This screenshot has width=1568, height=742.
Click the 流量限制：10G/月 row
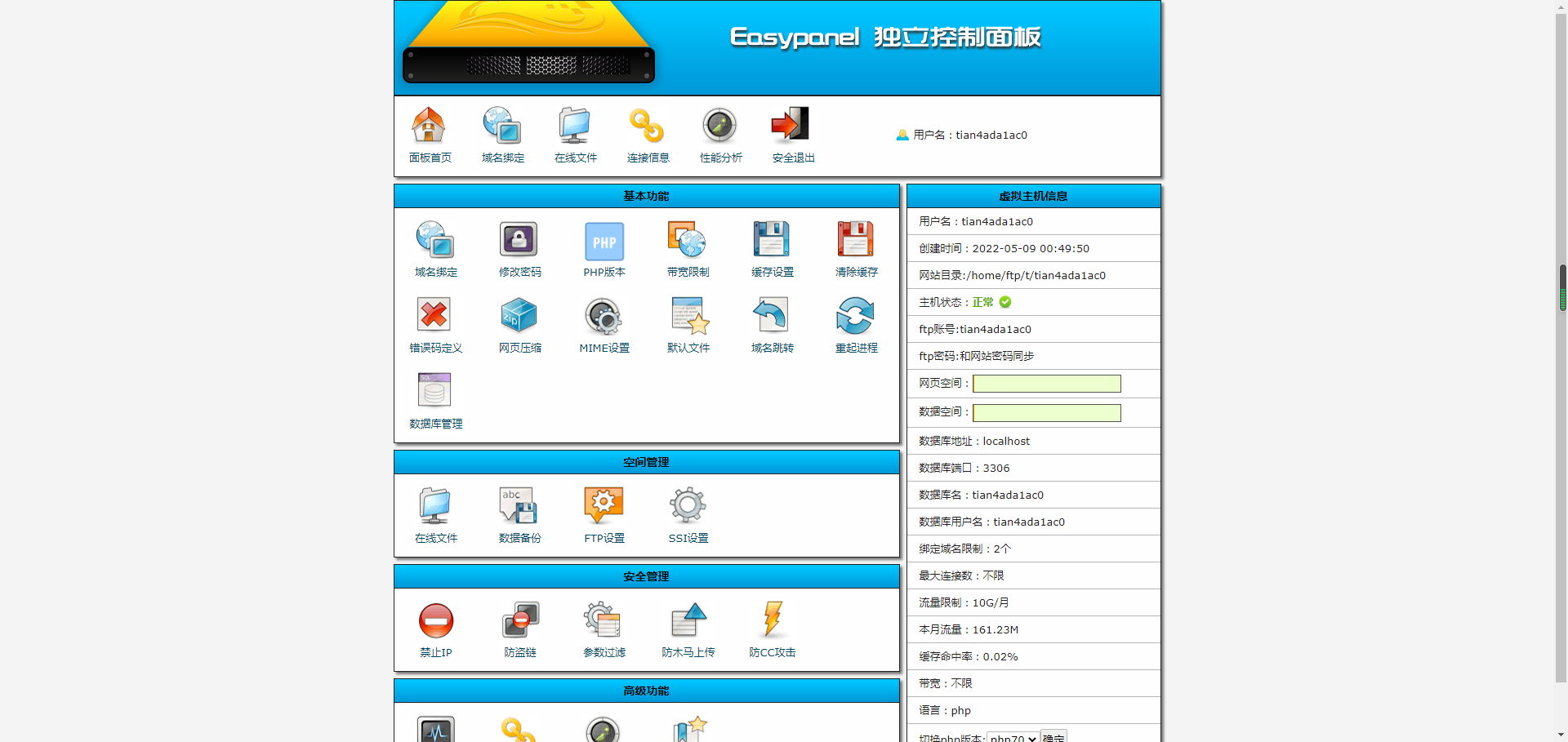1034,602
